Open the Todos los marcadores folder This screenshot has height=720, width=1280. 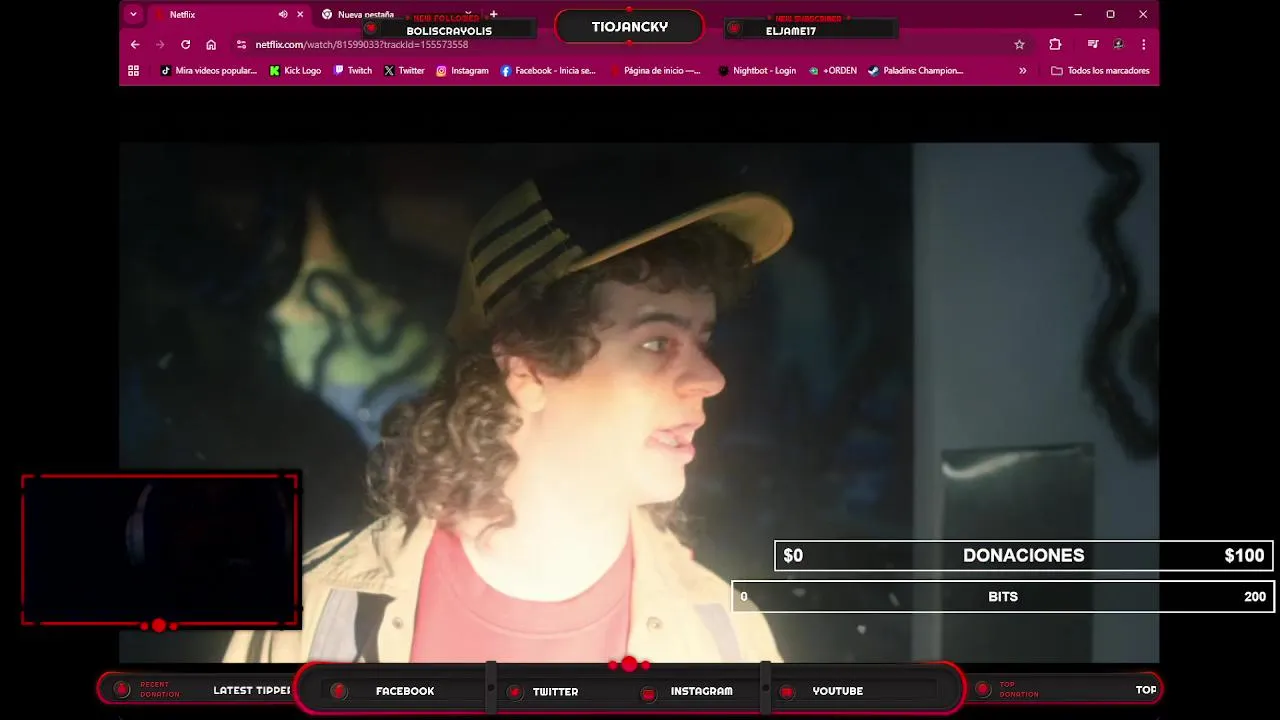coord(1100,71)
